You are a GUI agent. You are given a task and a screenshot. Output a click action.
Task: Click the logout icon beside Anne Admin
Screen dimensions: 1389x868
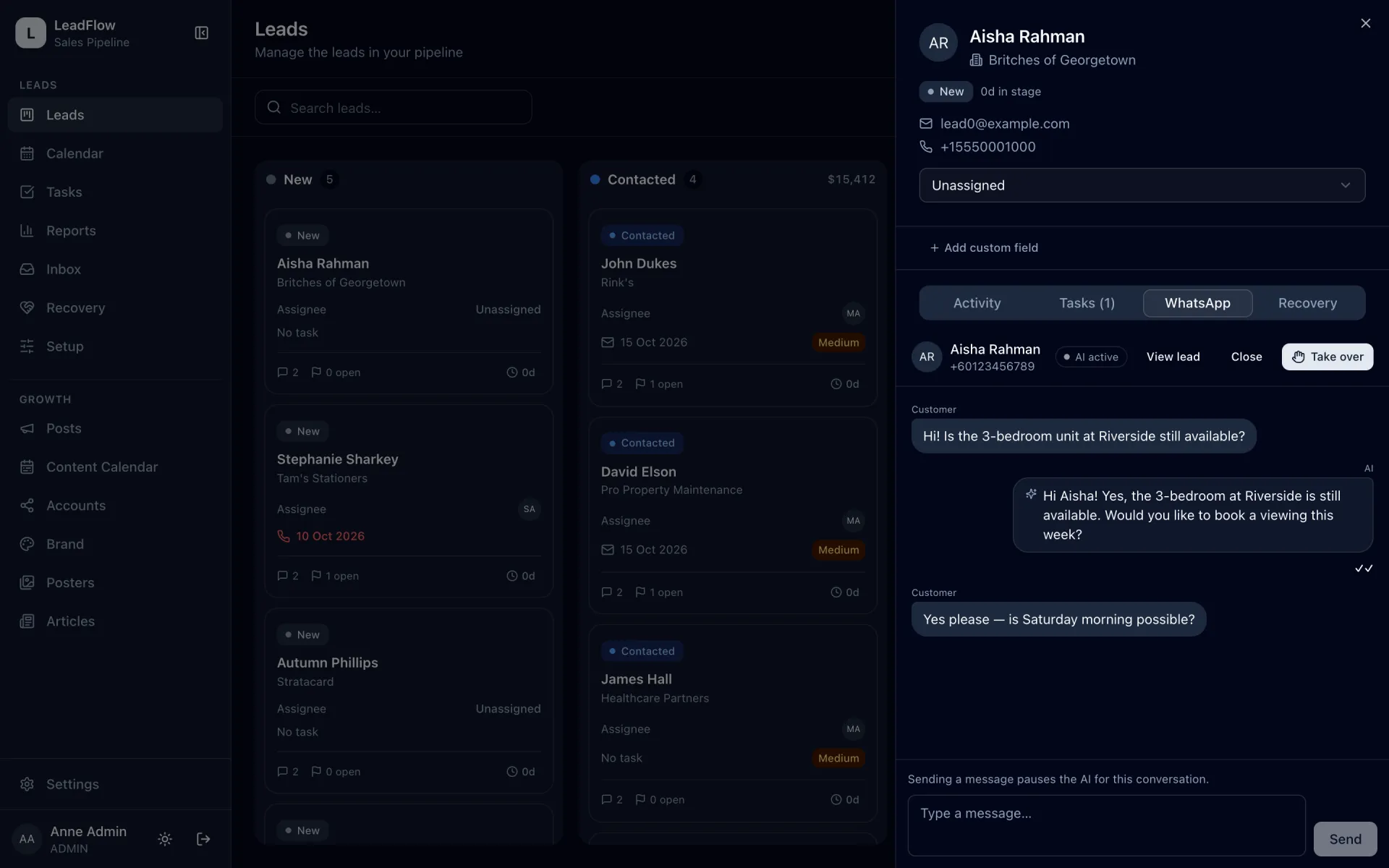point(203,839)
